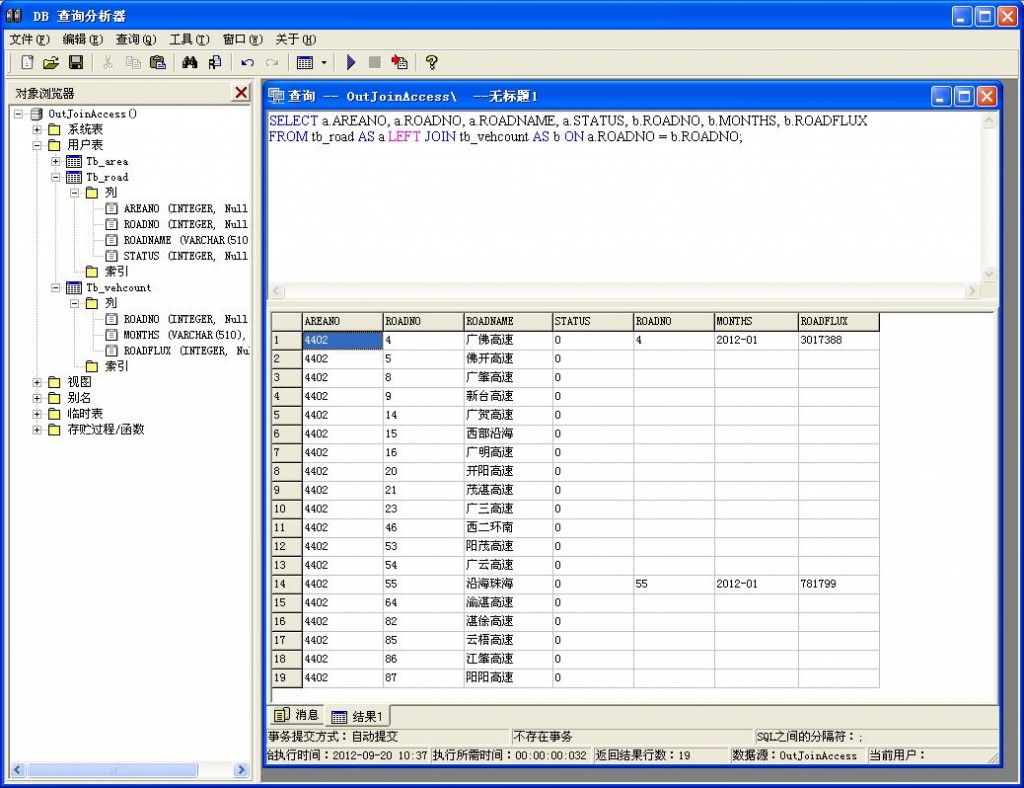Click the Stop execution icon
The height and width of the screenshot is (788, 1024).
[374, 62]
